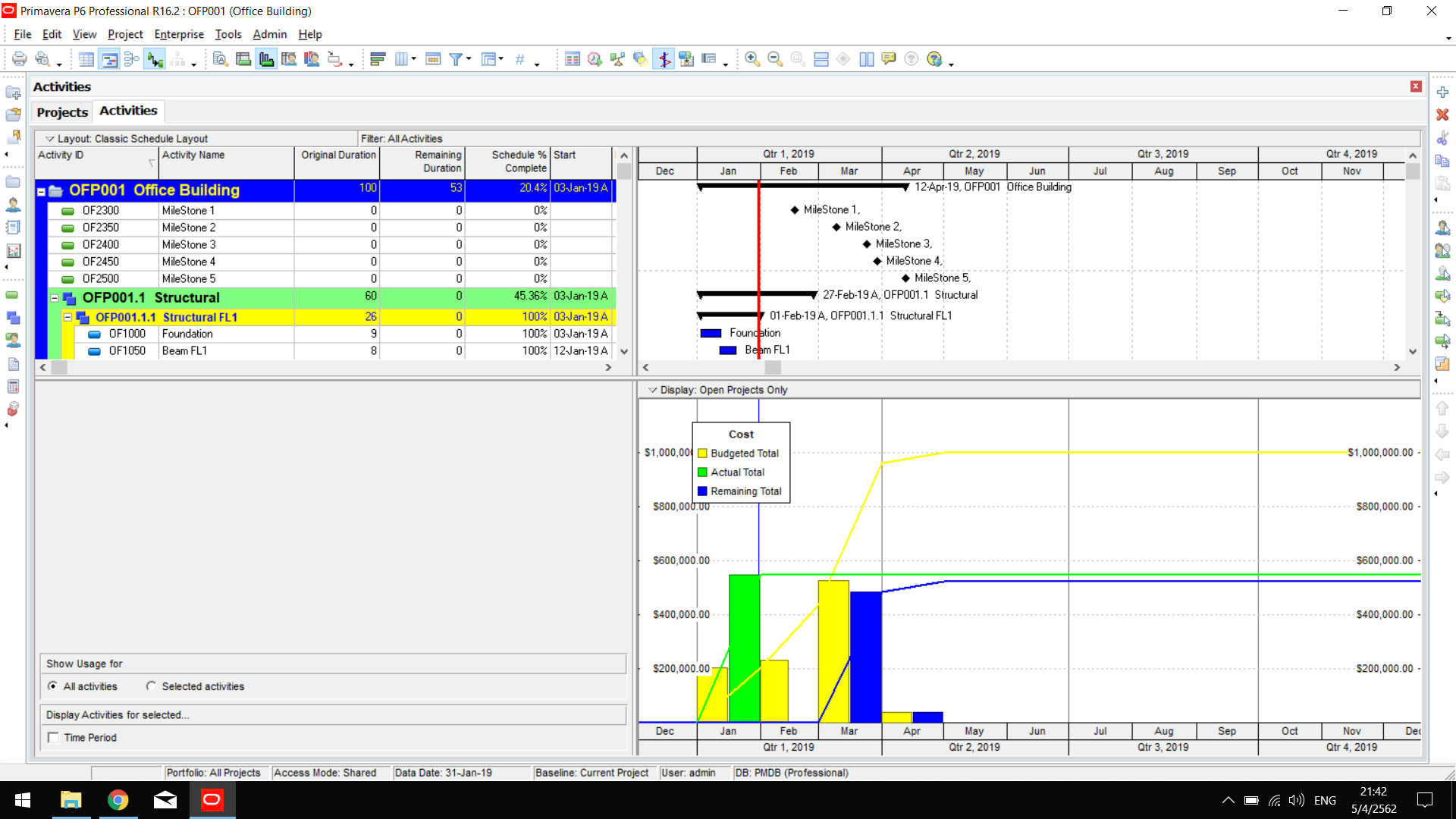Select the Selected activities radio button
Viewport: 1456px width, 819px height.
(151, 686)
